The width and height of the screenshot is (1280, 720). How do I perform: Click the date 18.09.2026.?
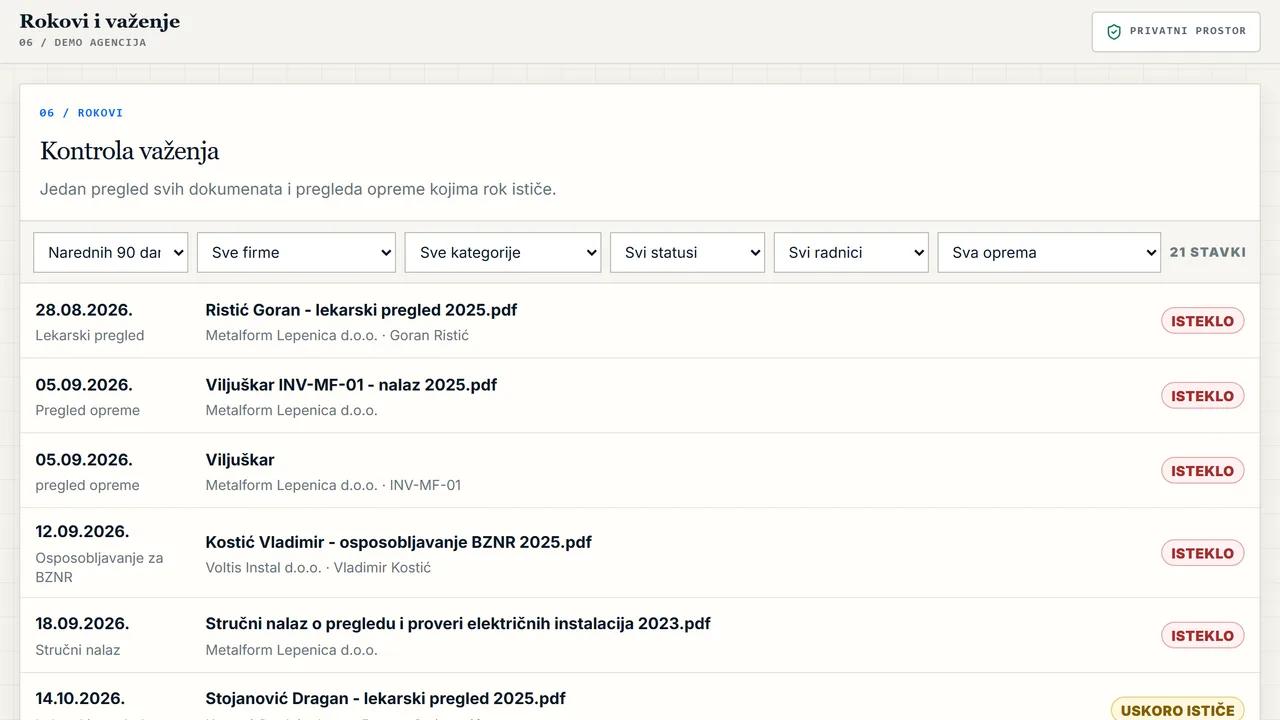82,623
